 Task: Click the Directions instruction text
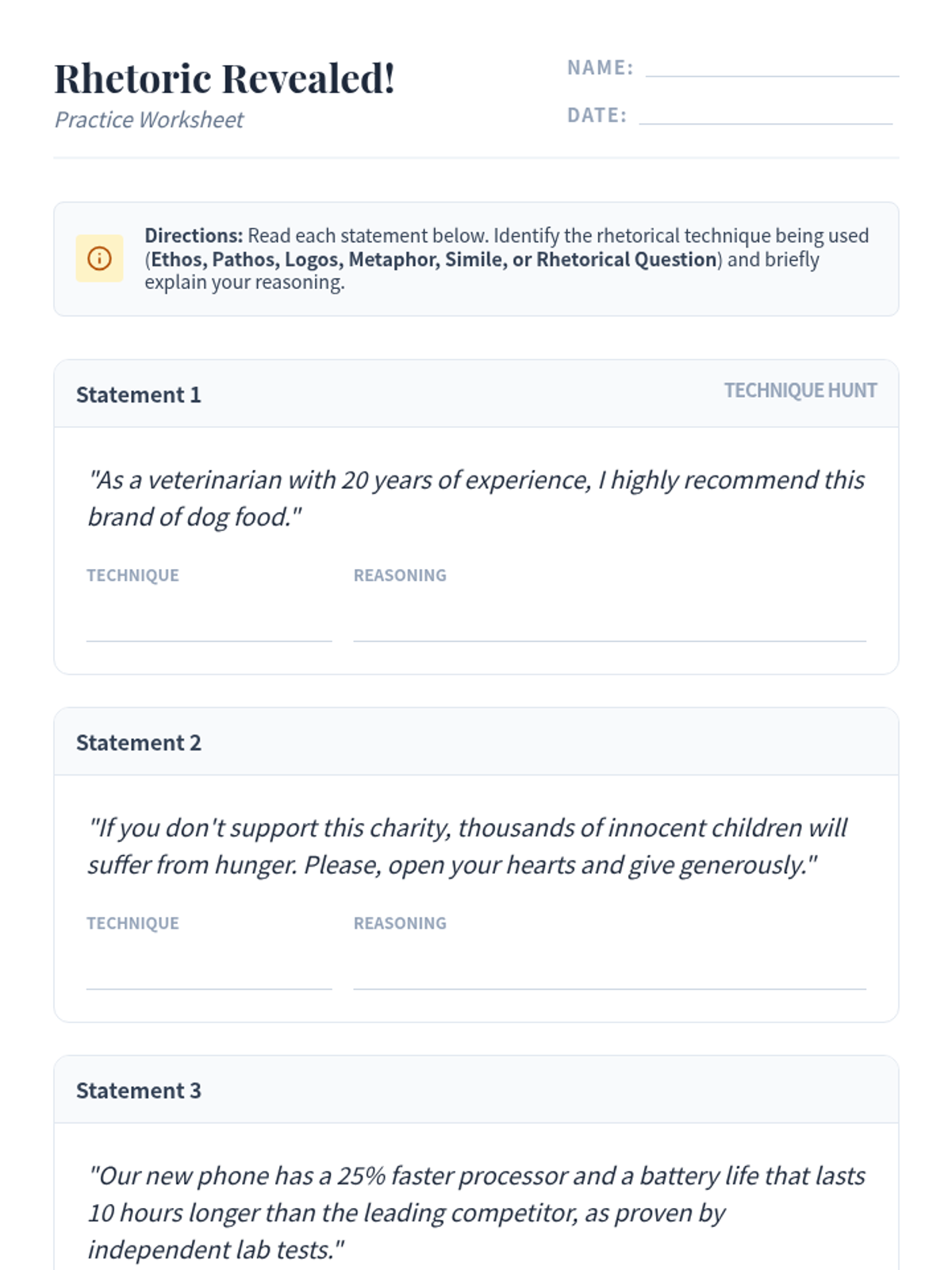(x=506, y=259)
